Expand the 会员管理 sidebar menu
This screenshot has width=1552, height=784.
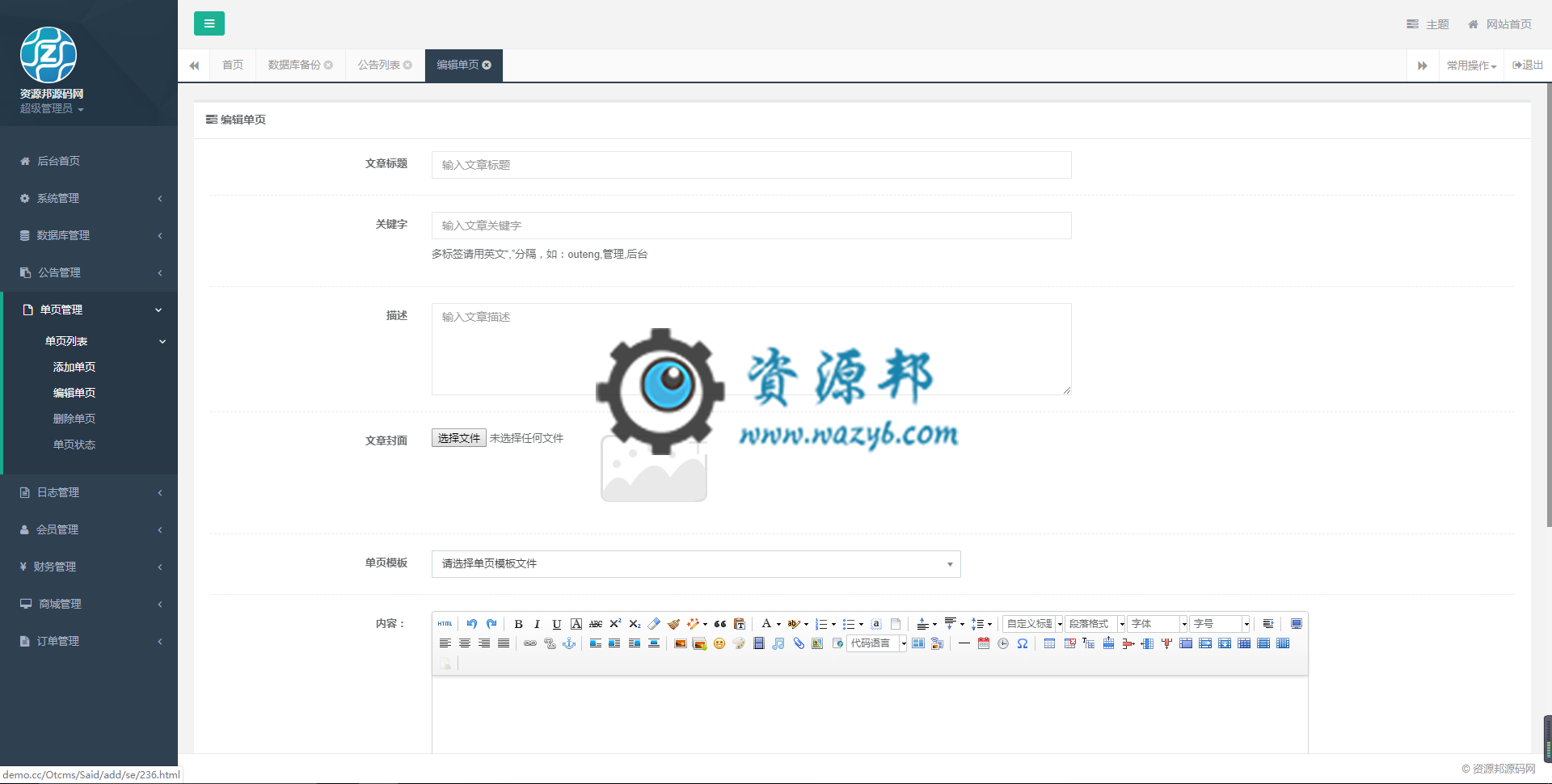(x=89, y=529)
